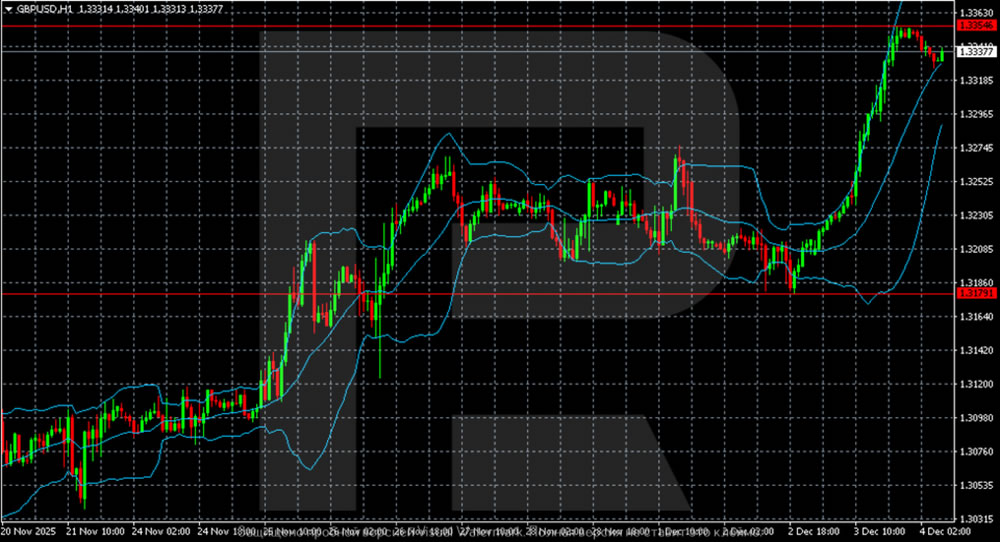The width and height of the screenshot is (1000, 542).
Task: Click the 4 Dec 02:00 time label
Action: [945, 531]
